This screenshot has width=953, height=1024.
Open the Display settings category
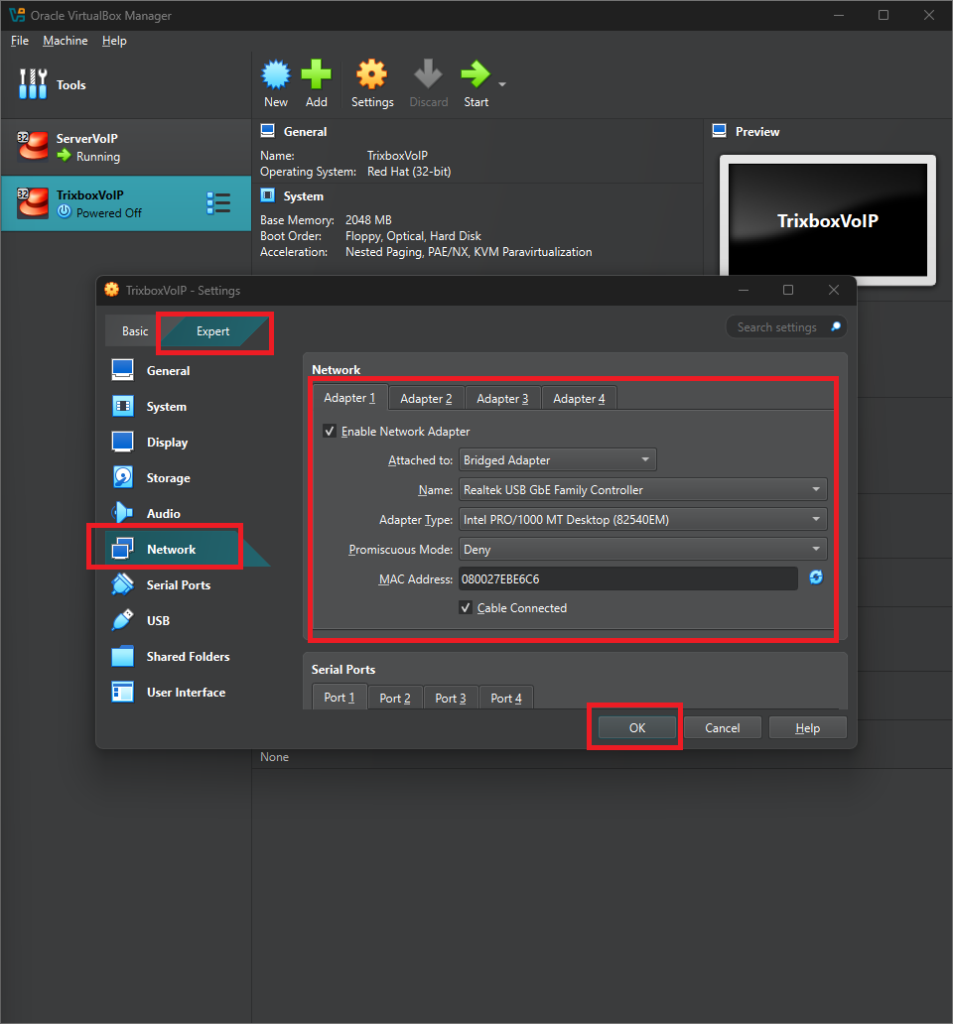(x=167, y=442)
